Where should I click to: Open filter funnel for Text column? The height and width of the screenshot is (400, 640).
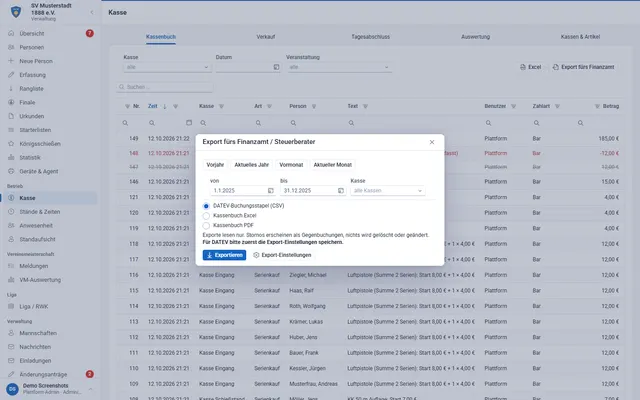pyautogui.click(x=365, y=107)
